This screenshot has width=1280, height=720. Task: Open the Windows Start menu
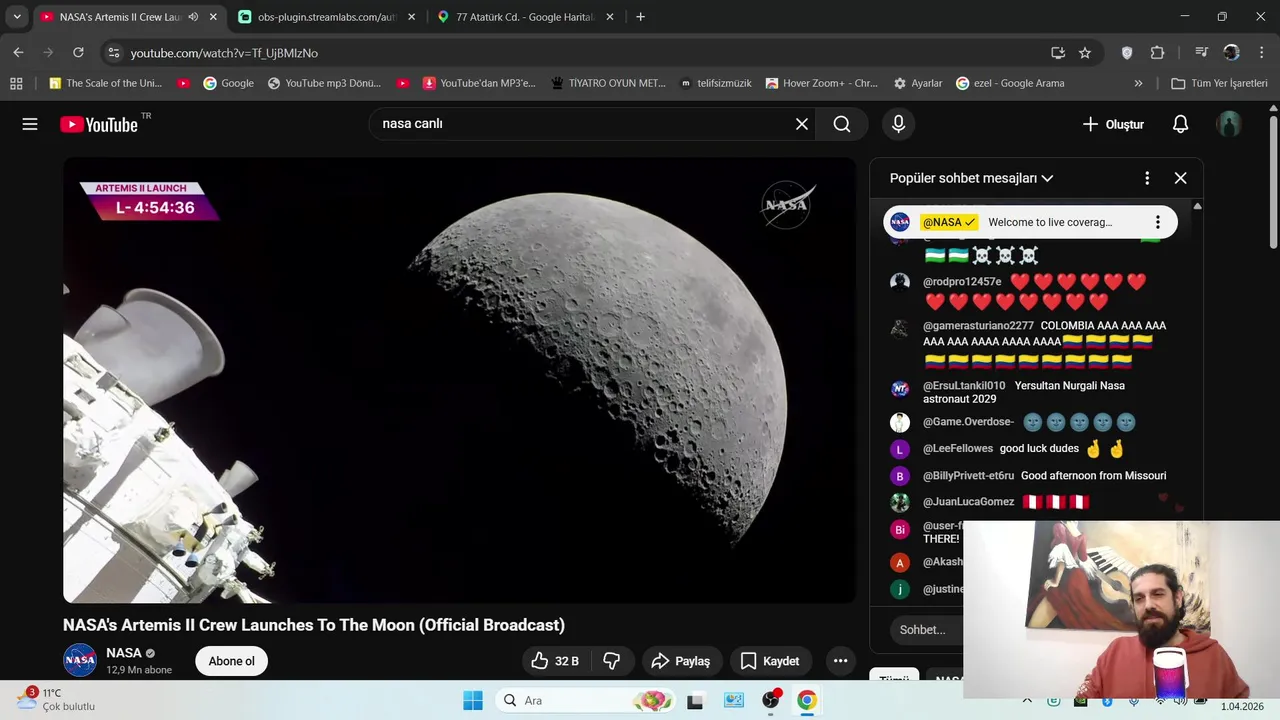473,700
